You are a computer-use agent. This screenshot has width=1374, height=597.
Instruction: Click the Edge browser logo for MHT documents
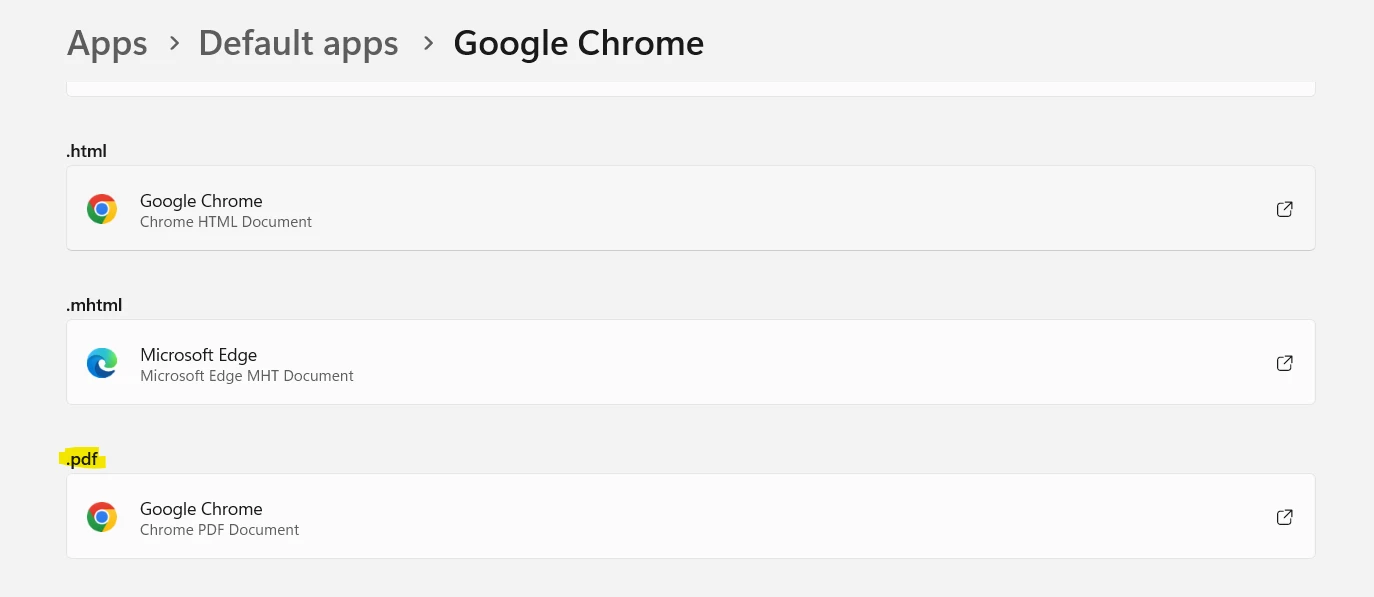(x=102, y=362)
